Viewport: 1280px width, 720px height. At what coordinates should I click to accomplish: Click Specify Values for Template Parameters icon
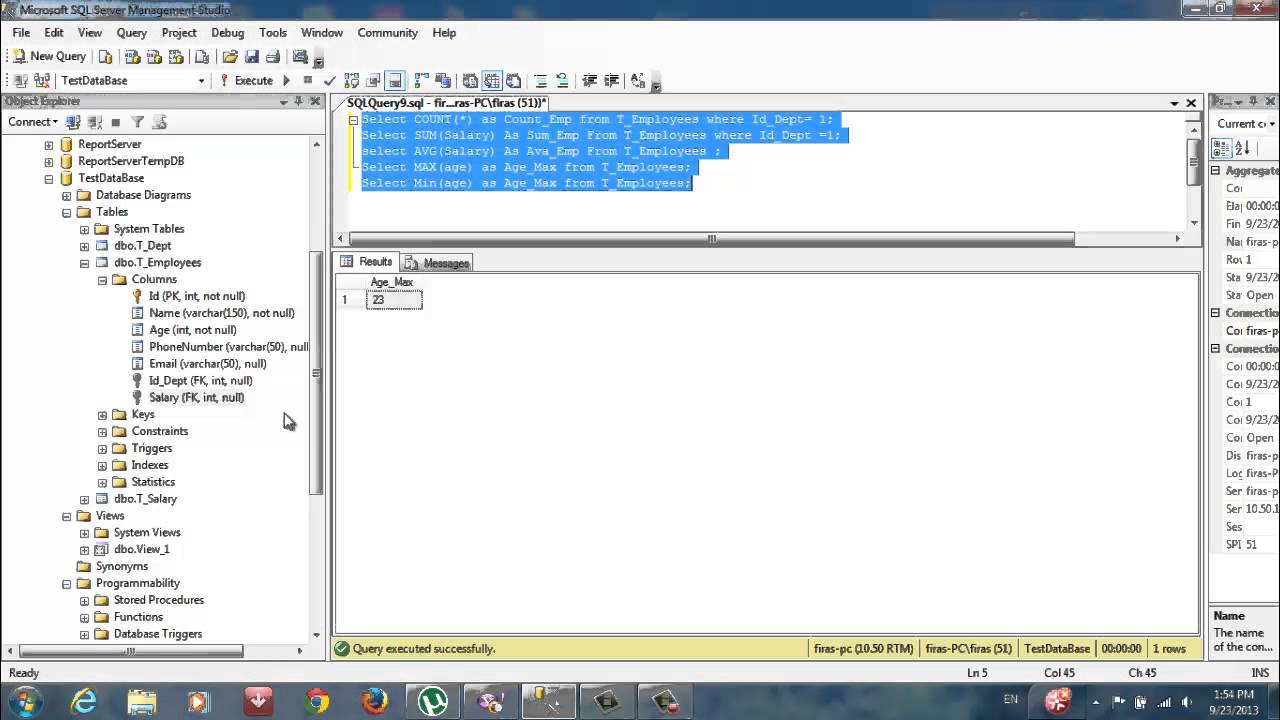(x=637, y=80)
